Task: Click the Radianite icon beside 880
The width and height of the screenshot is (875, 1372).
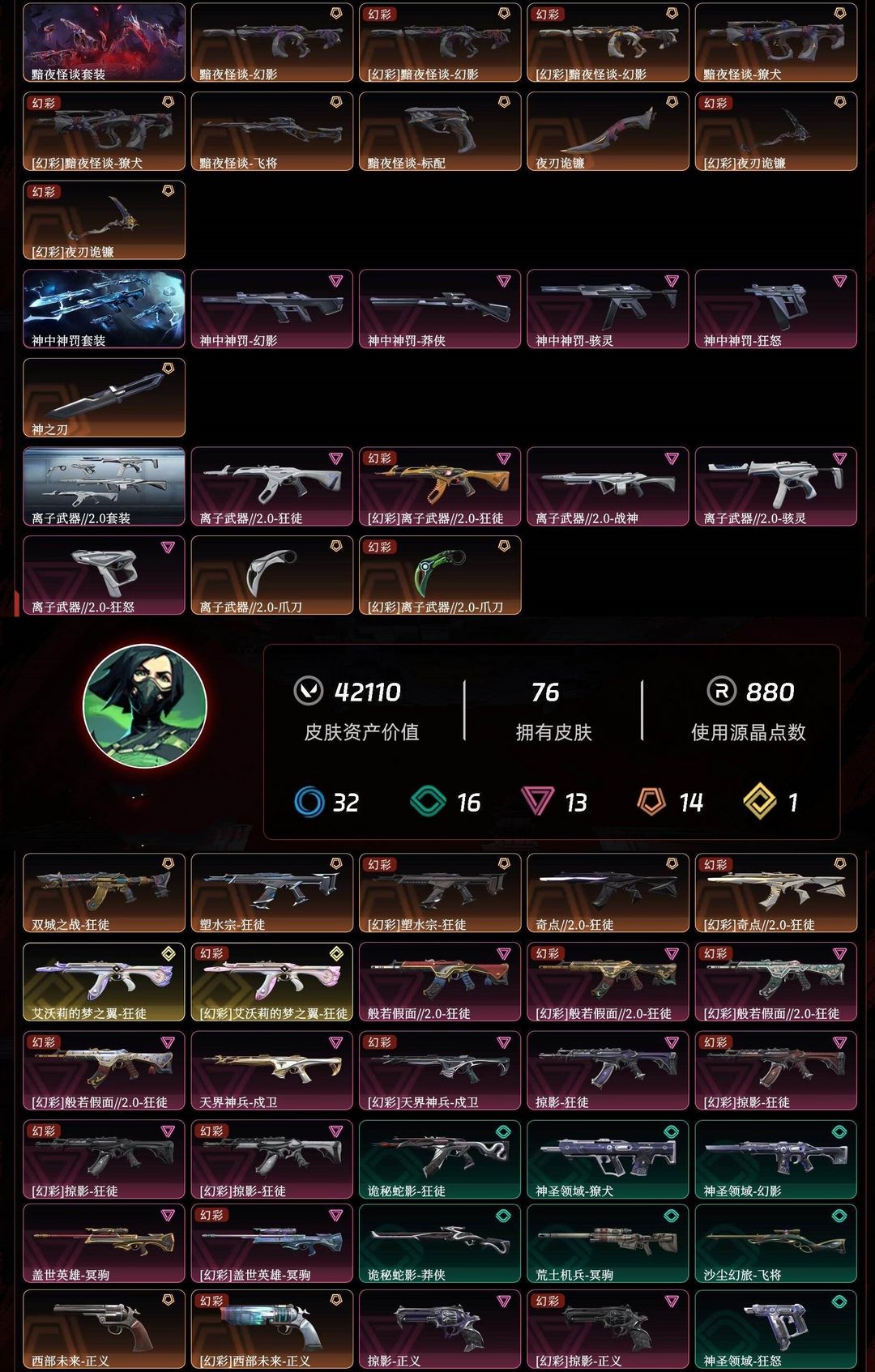Action: 721,692
